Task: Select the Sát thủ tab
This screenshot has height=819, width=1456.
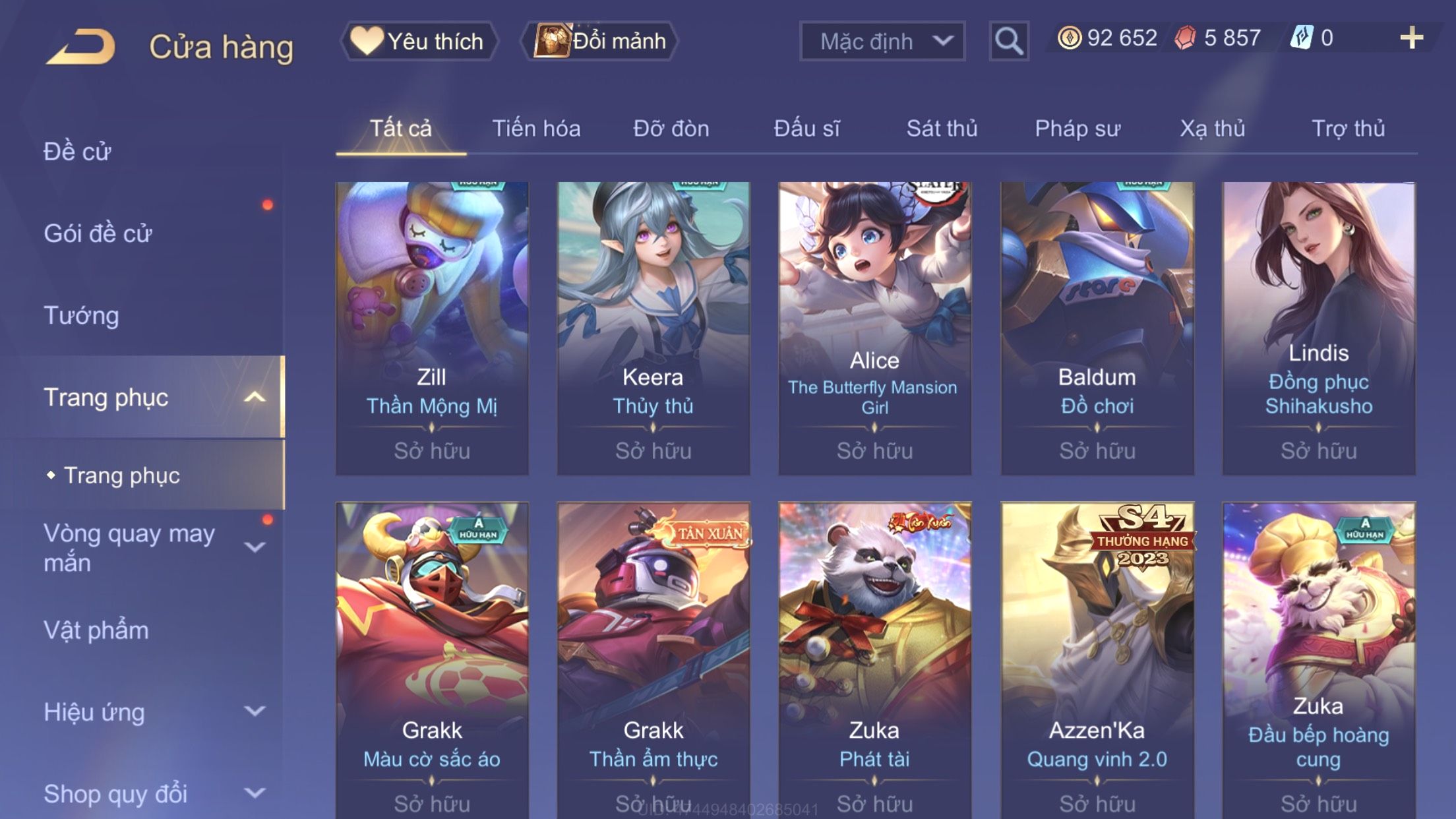Action: (x=942, y=129)
